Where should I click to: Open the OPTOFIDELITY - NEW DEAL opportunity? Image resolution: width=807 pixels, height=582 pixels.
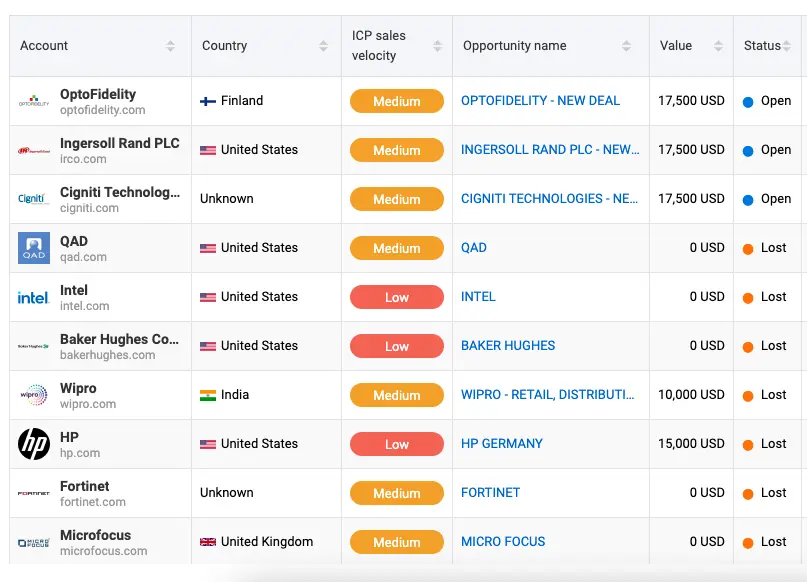click(x=540, y=101)
